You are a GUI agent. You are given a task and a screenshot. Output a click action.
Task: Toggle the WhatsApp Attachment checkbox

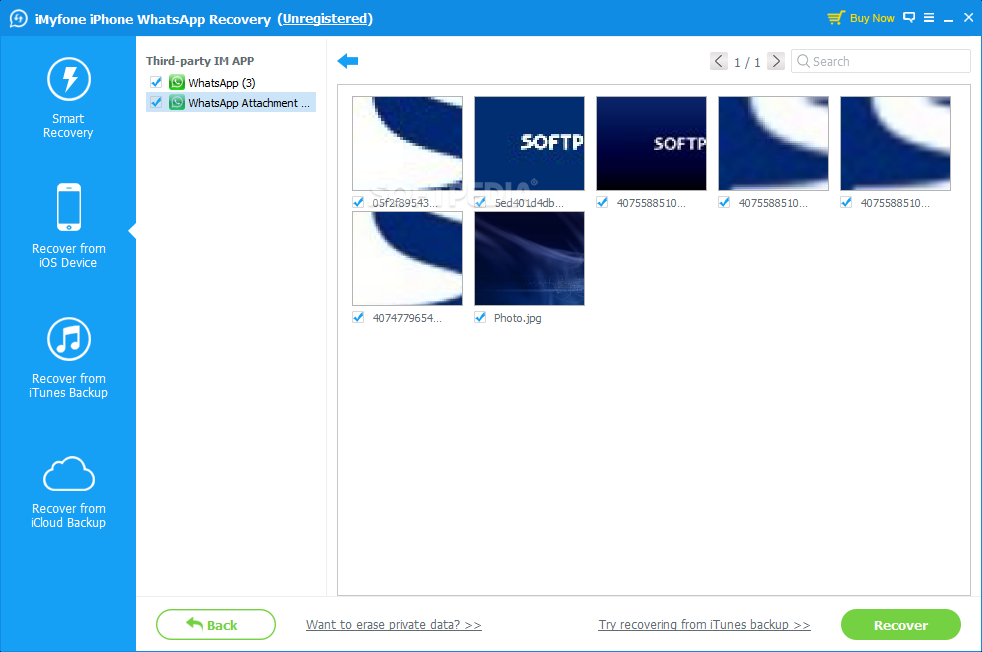point(156,102)
